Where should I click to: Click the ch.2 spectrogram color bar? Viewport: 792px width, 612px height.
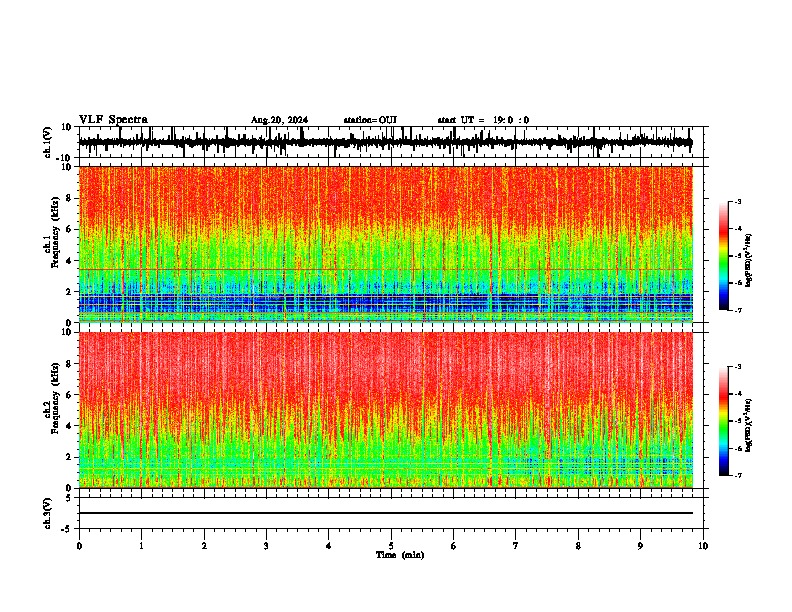[x=723, y=421]
